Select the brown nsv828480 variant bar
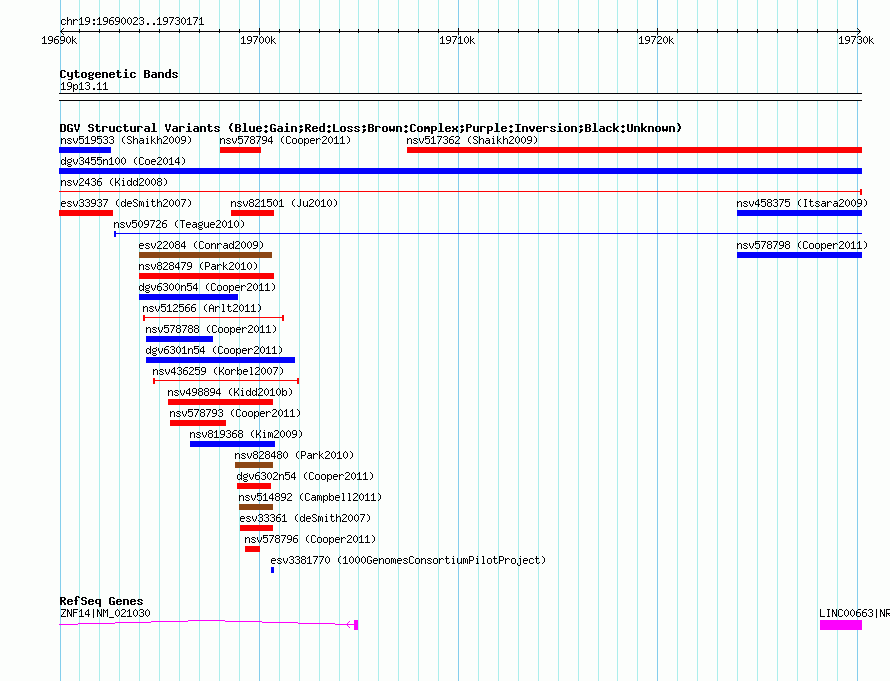The width and height of the screenshot is (890, 681). 253,465
